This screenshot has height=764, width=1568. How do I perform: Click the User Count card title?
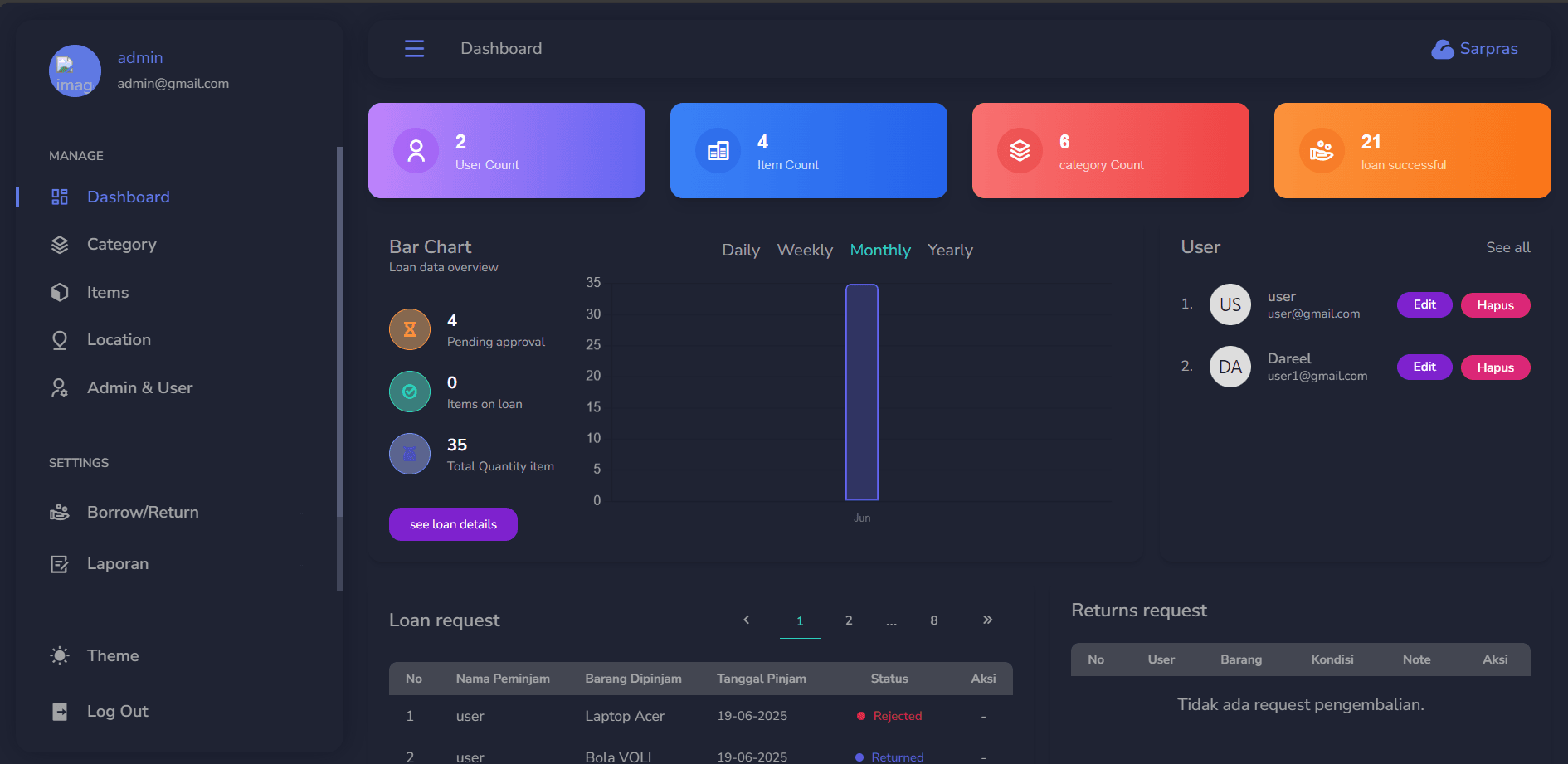[x=487, y=165]
